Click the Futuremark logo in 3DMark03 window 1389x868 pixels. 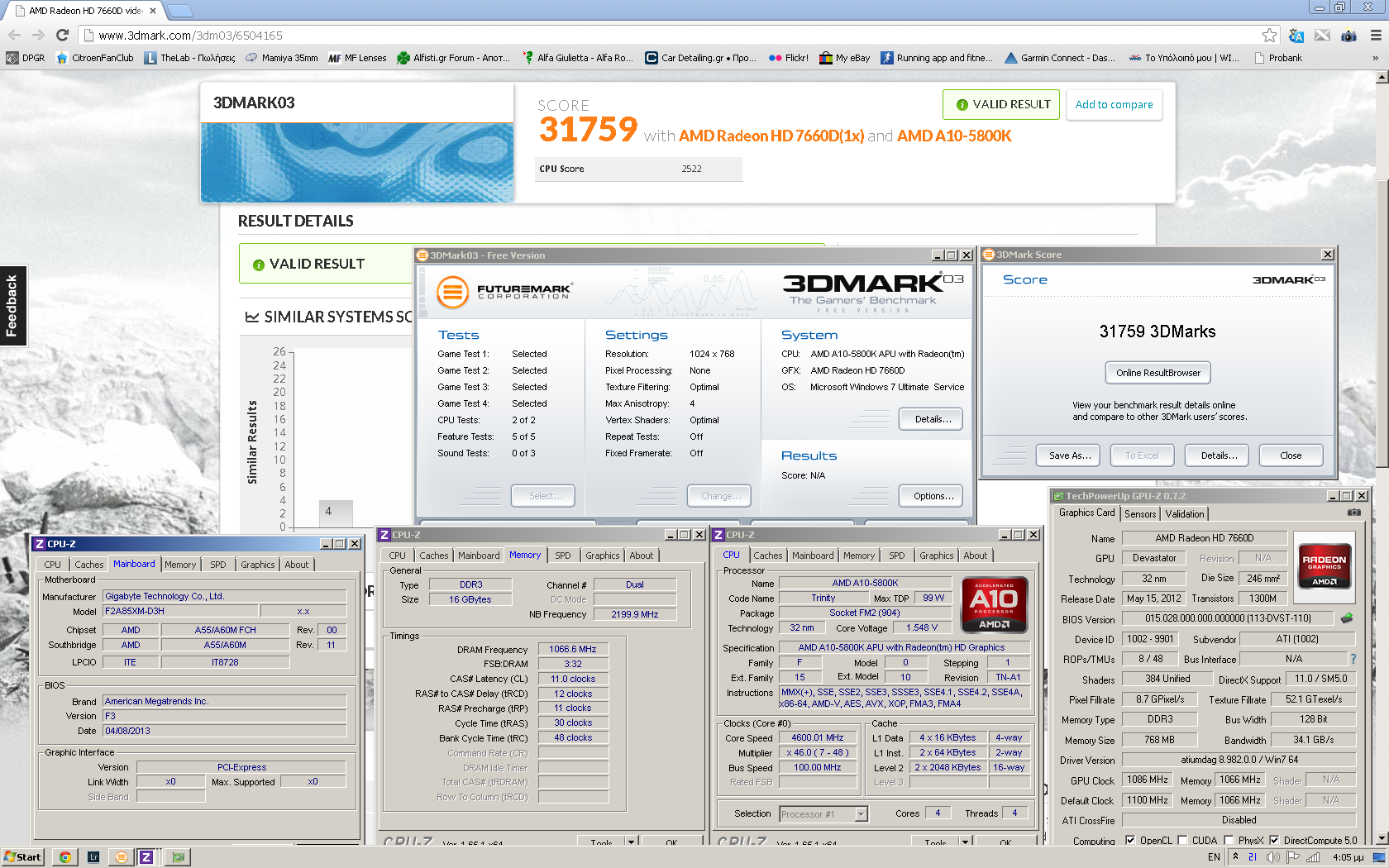click(504, 292)
